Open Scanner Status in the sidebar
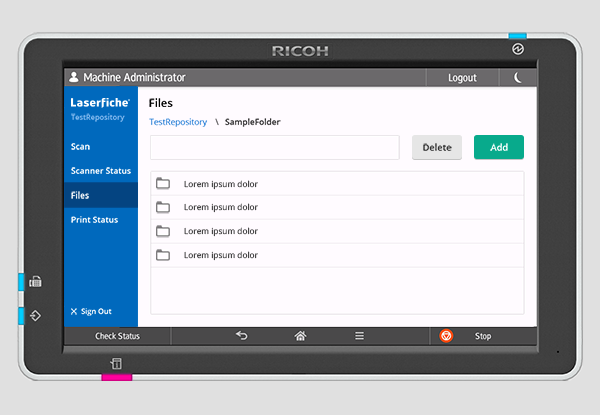The height and width of the screenshot is (415, 600). [101, 171]
